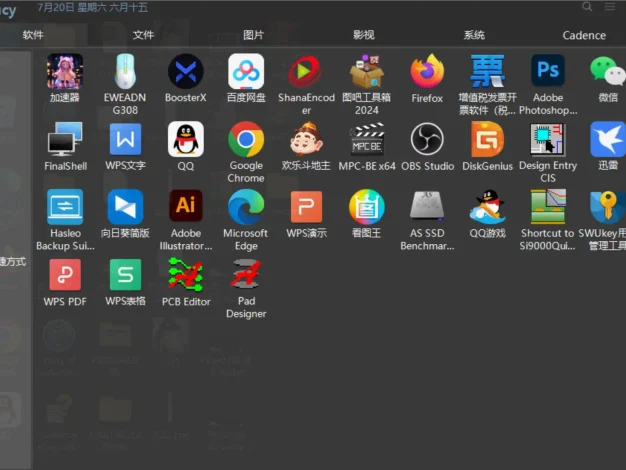Open 增值税发票开票软件 icon
The height and width of the screenshot is (470, 626).
click(x=487, y=71)
